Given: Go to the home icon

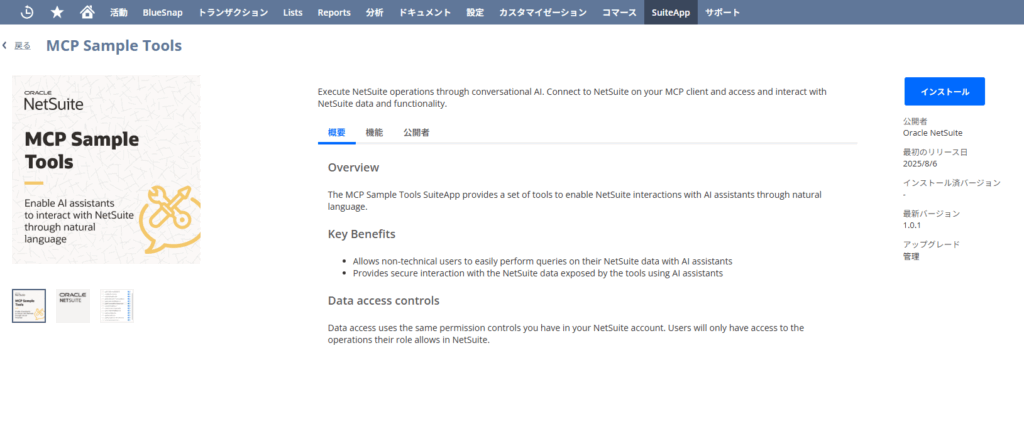Looking at the screenshot, I should [x=87, y=12].
